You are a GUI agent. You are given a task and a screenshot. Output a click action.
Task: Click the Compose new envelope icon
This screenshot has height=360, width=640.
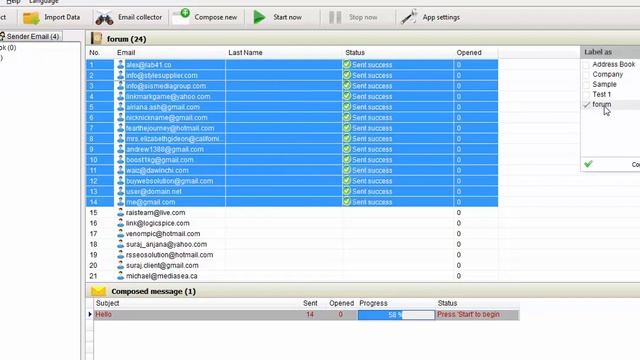pos(181,17)
